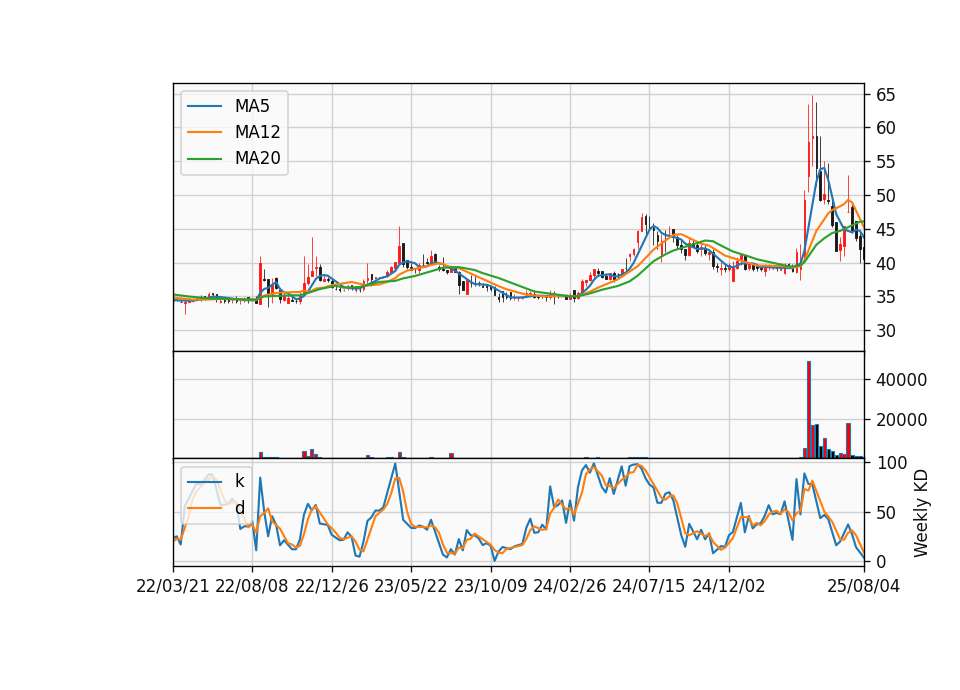This screenshot has width=960, height=690.
Task: Click the 0 tick on Weekly KD axis
Action: pyautogui.click(x=881, y=561)
